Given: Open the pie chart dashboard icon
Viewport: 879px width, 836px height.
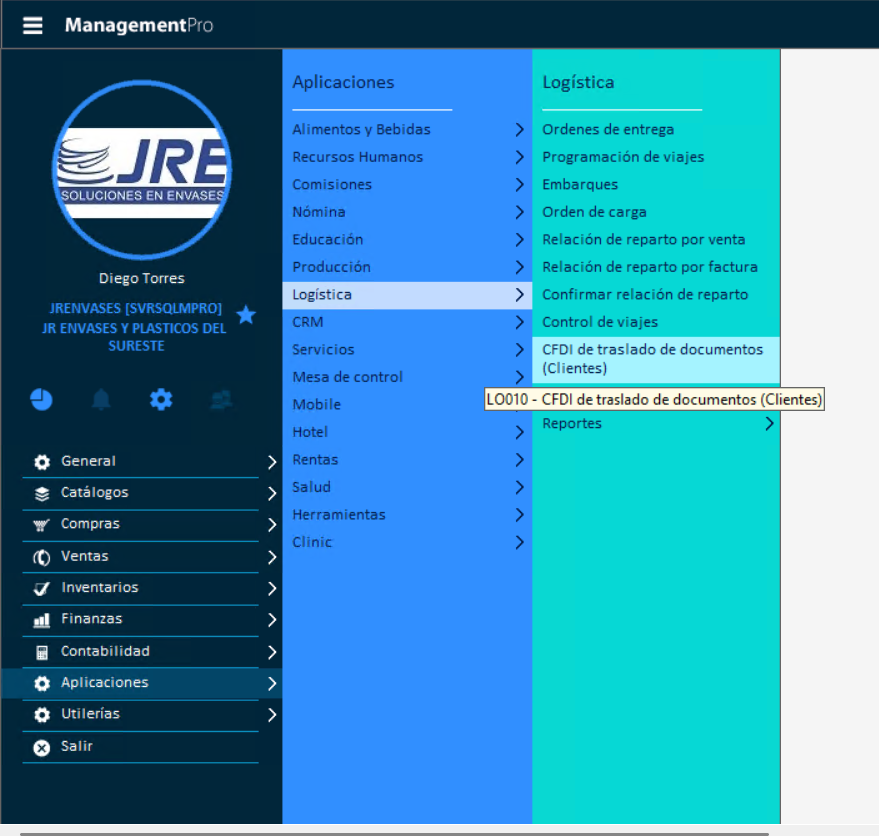Looking at the screenshot, I should pyautogui.click(x=41, y=400).
